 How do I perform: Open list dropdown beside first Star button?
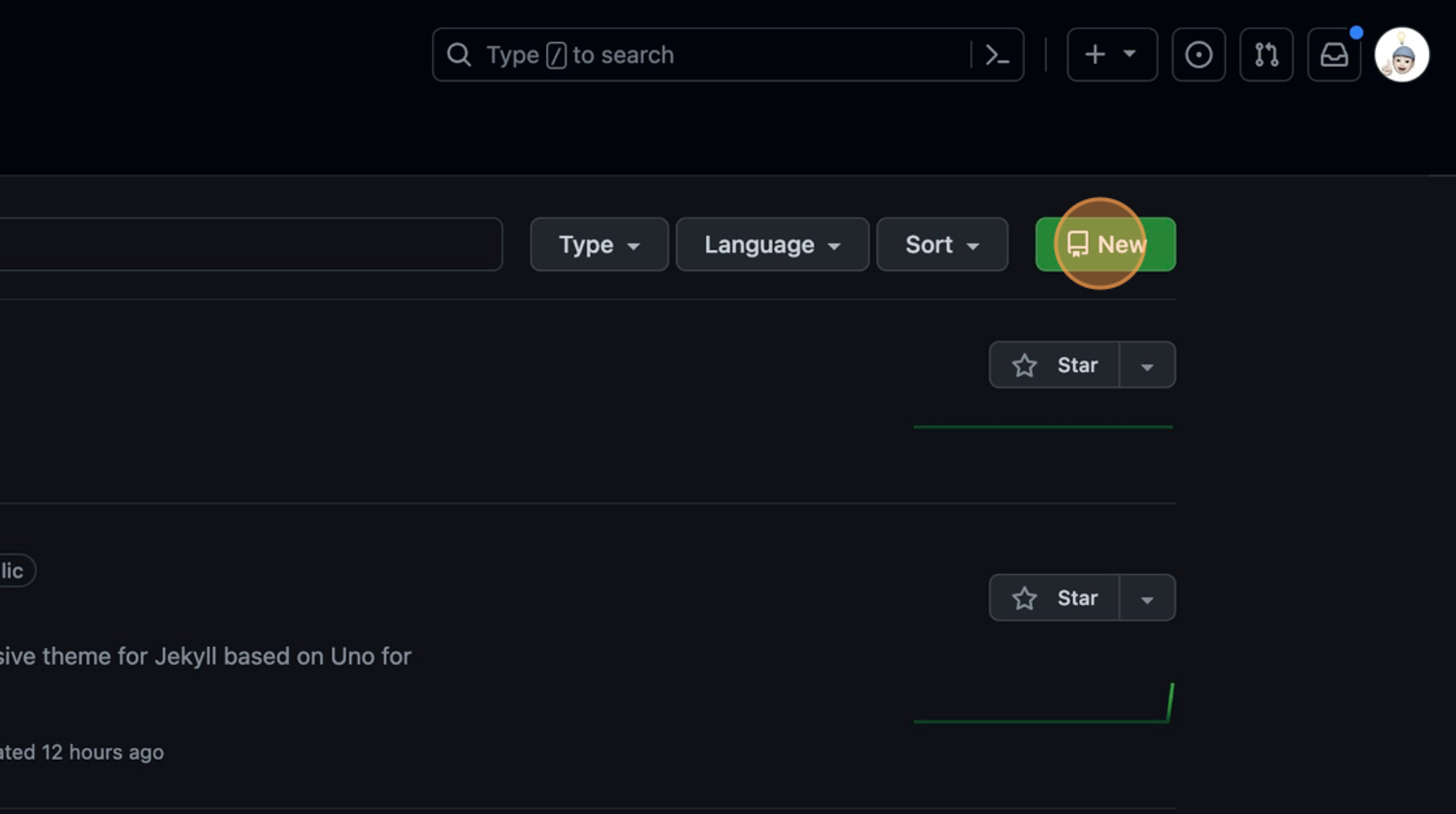pos(1147,365)
